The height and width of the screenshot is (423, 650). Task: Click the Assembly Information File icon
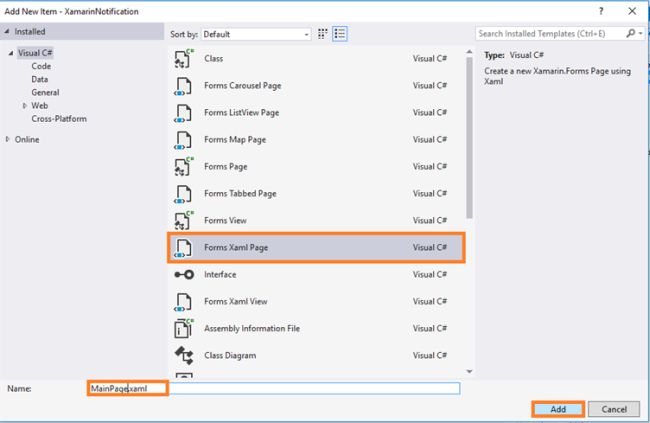coord(183,328)
